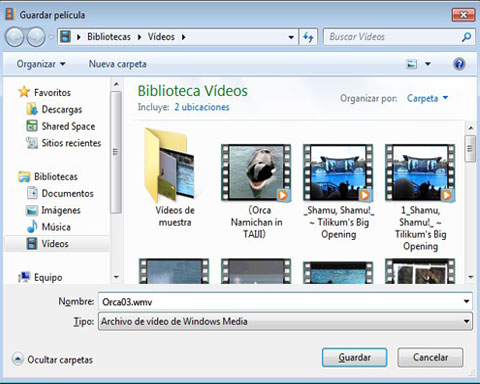Close the Guardar película dialog
This screenshot has width=480, height=384.
(x=463, y=15)
